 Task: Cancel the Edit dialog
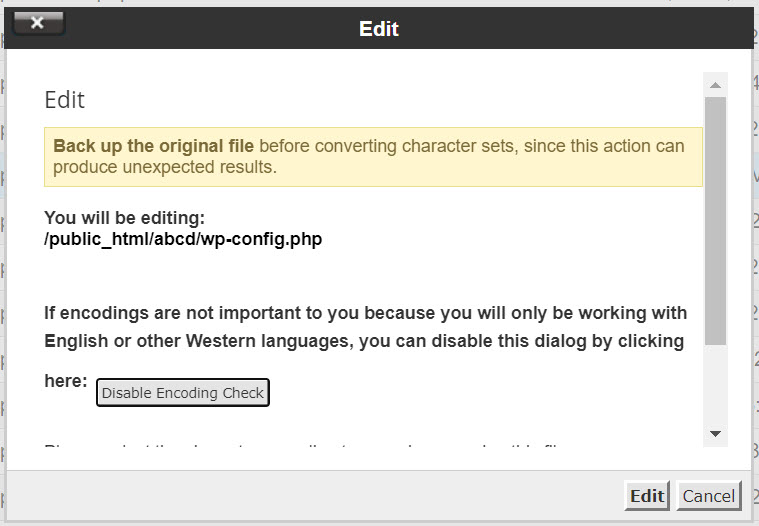[709, 496]
